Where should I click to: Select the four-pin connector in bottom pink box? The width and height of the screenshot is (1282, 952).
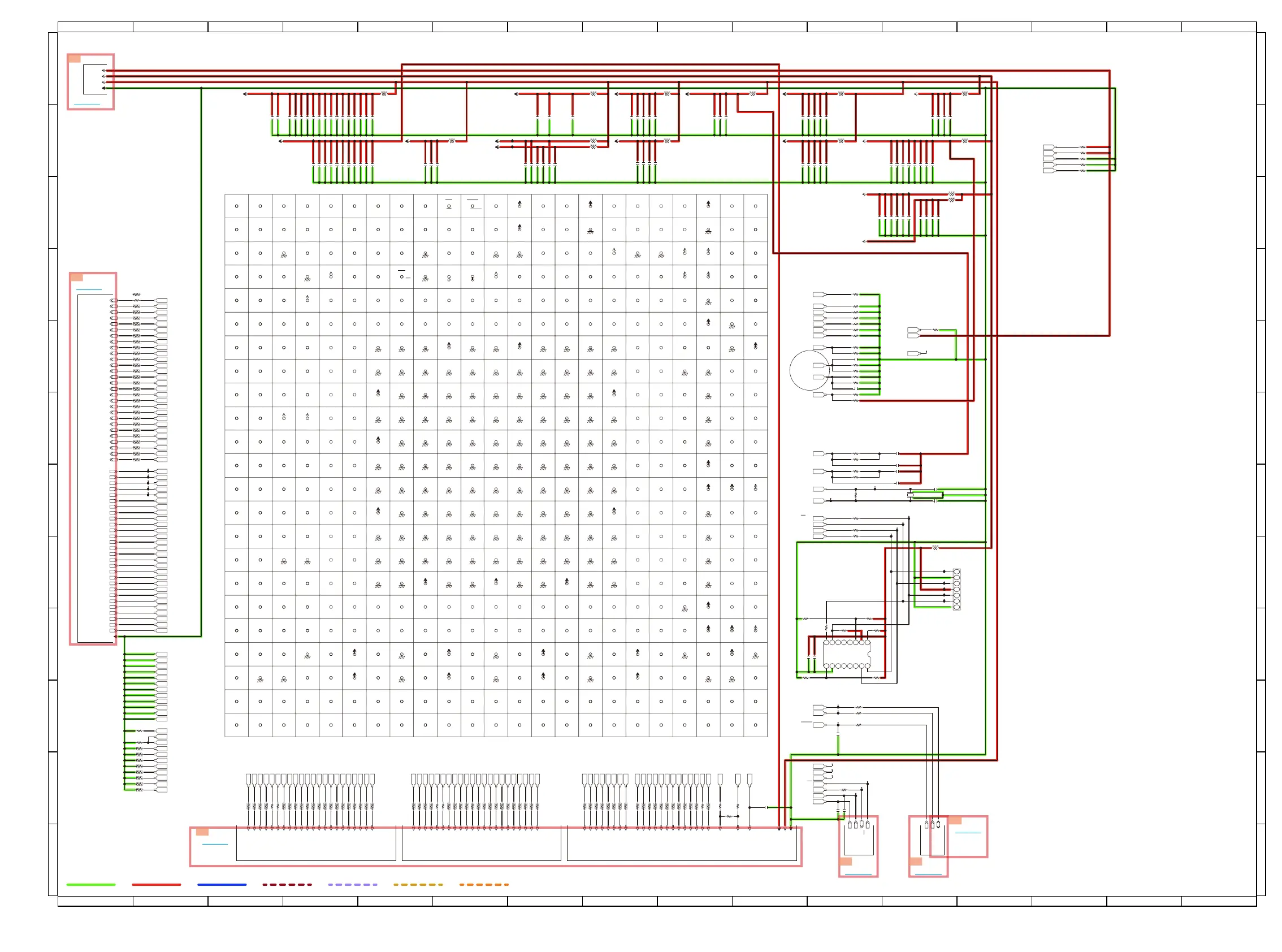click(x=859, y=838)
